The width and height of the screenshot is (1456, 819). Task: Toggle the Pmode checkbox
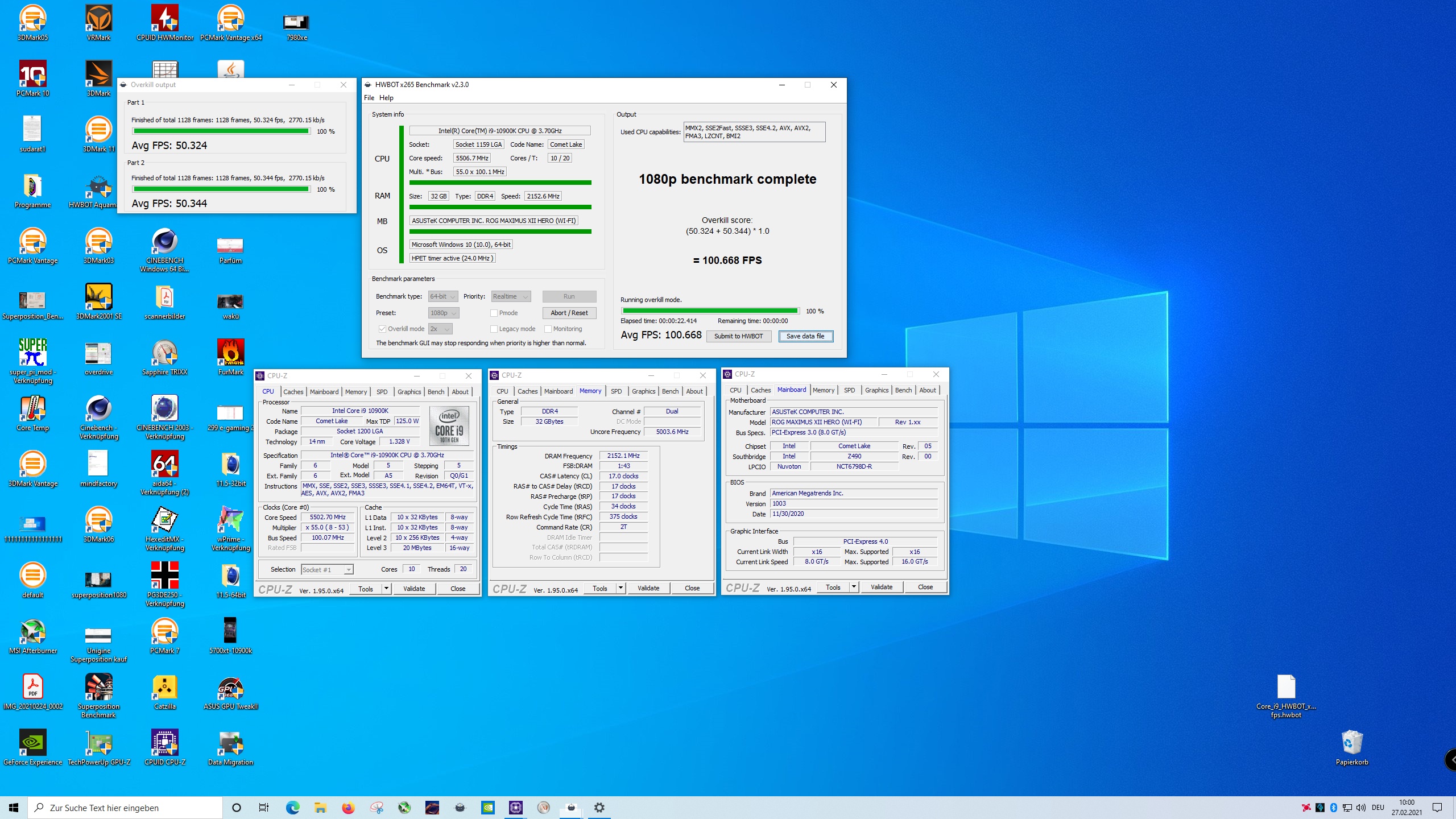pyautogui.click(x=494, y=313)
